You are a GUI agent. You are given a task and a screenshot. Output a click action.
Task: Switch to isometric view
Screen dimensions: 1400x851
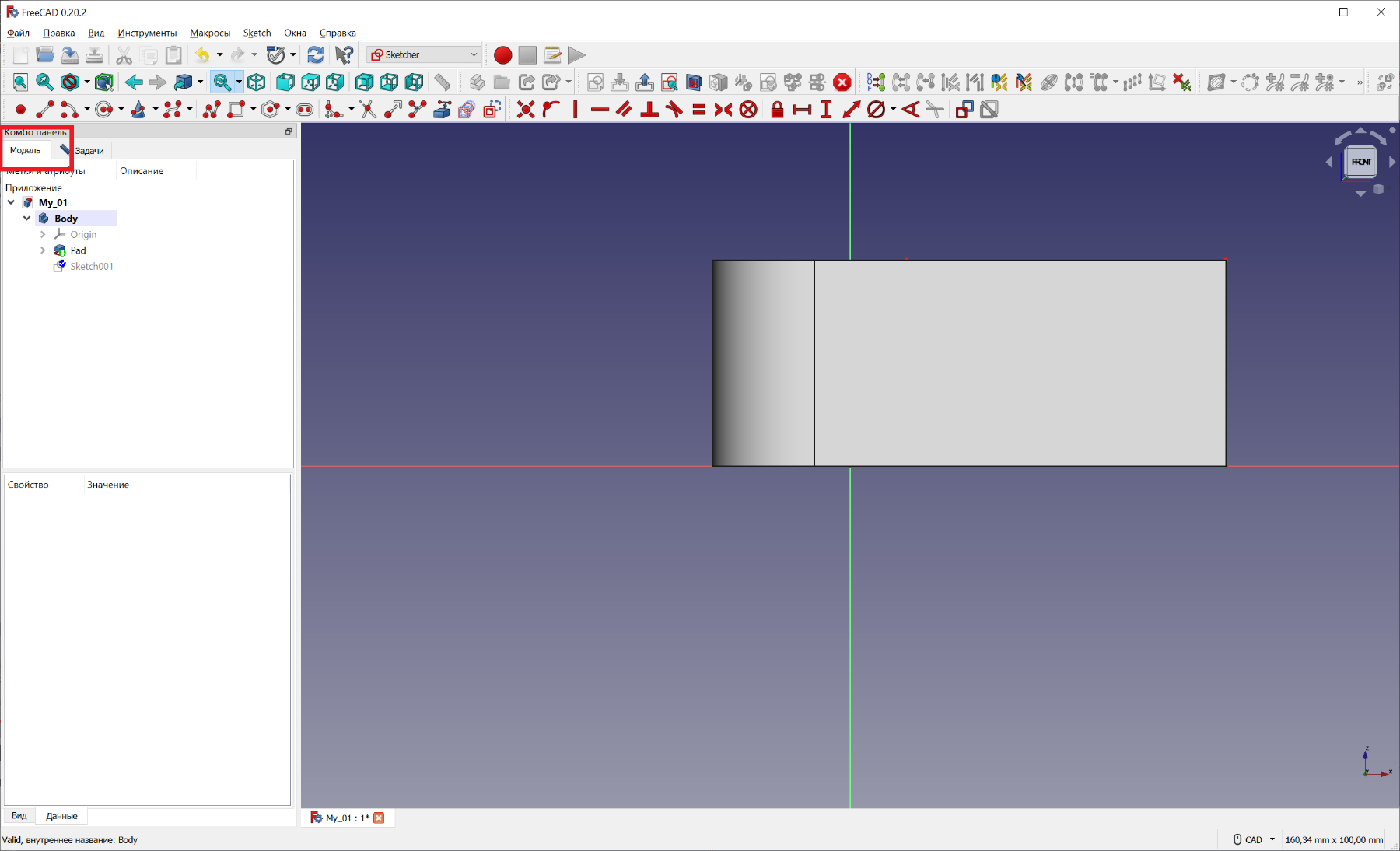click(257, 82)
